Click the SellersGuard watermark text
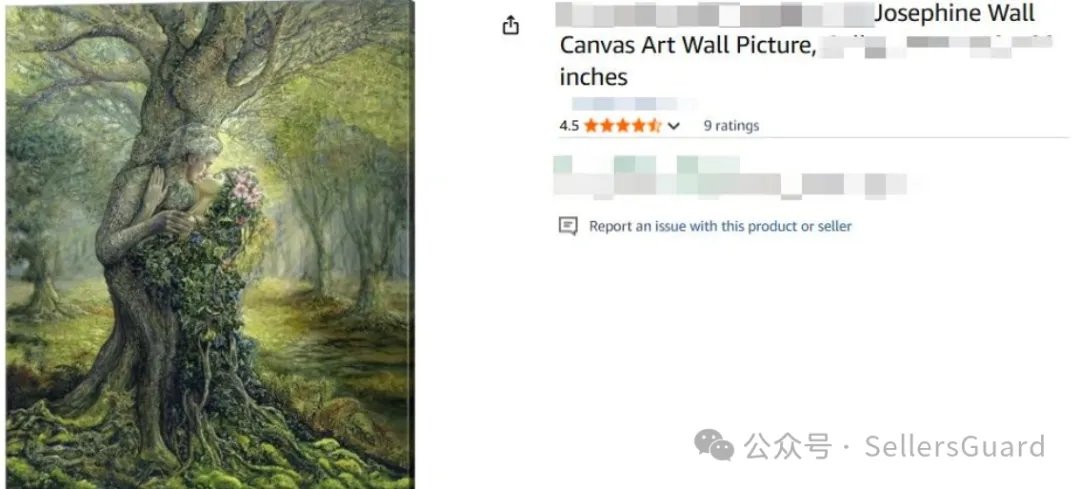Viewport: 1080px width, 489px height. 954,445
